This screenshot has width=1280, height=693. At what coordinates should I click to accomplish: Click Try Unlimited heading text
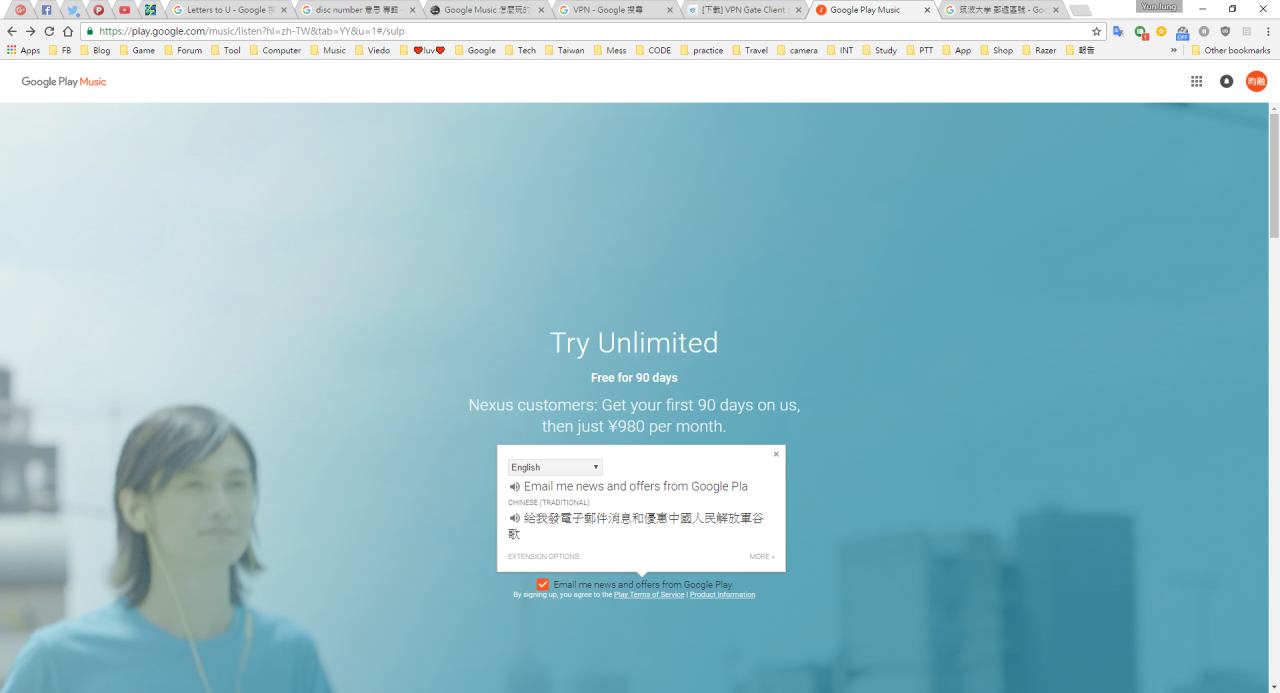(634, 343)
